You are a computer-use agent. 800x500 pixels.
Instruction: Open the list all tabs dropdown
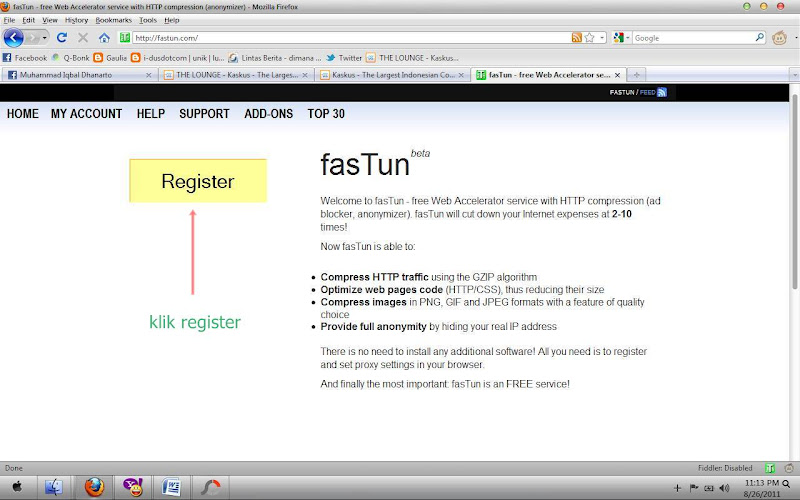click(794, 75)
